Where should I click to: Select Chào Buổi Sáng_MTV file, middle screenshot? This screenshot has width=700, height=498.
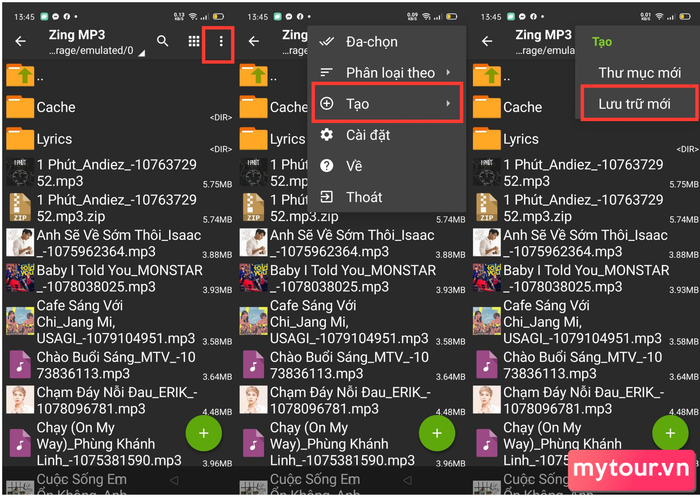click(353, 365)
